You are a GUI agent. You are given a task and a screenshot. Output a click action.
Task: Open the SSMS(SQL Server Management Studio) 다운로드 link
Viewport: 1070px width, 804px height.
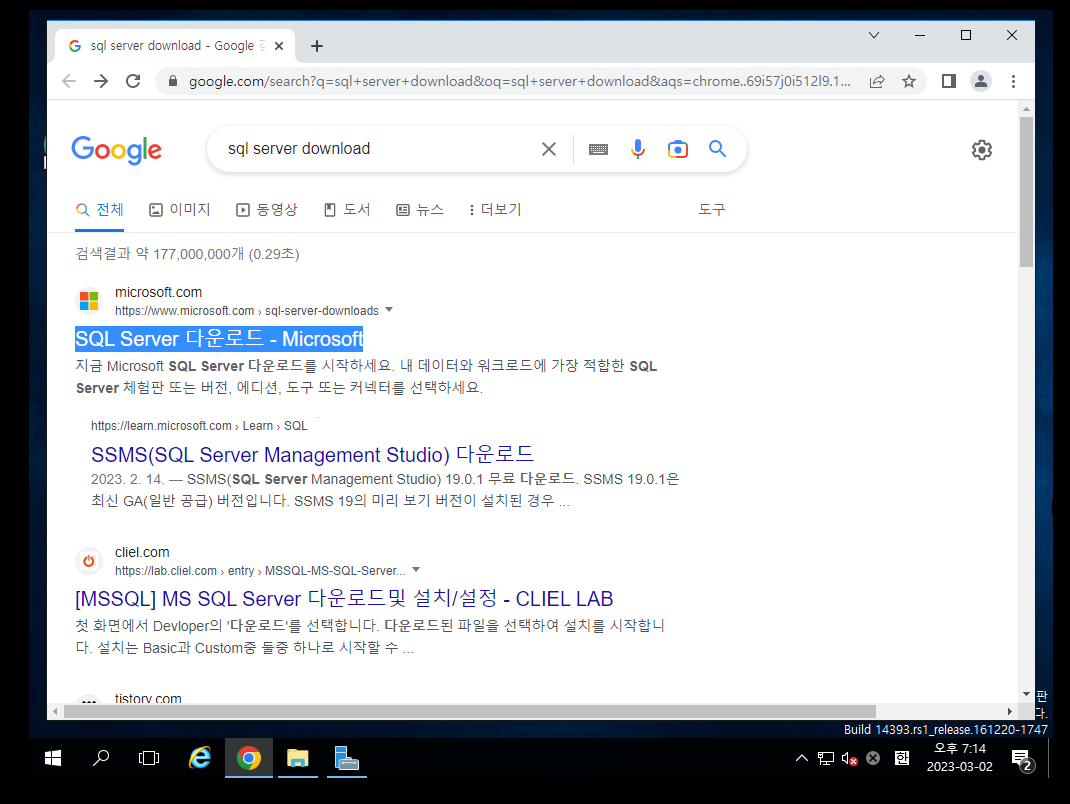[313, 455]
